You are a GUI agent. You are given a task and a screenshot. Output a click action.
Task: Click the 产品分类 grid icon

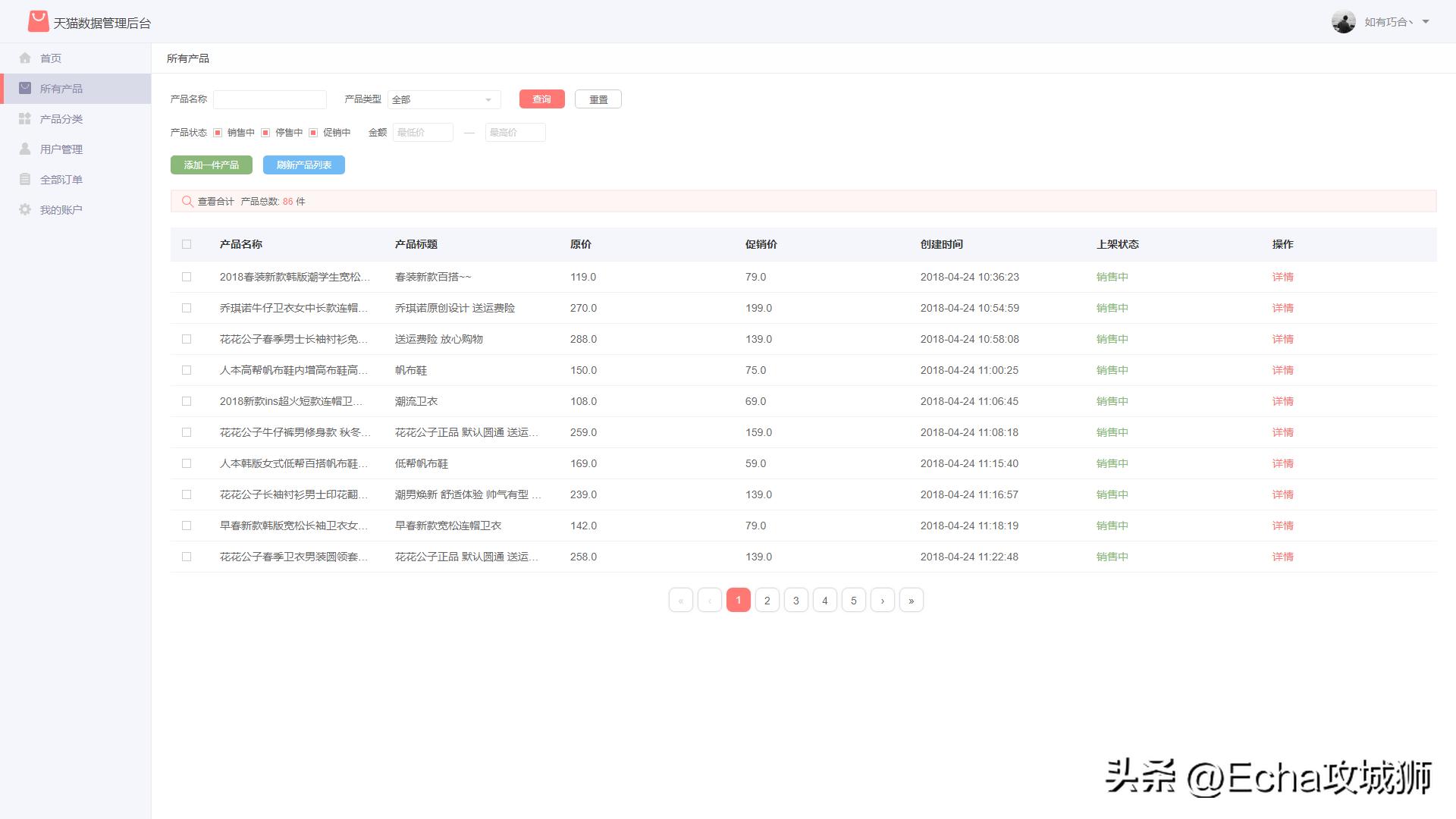tap(25, 118)
